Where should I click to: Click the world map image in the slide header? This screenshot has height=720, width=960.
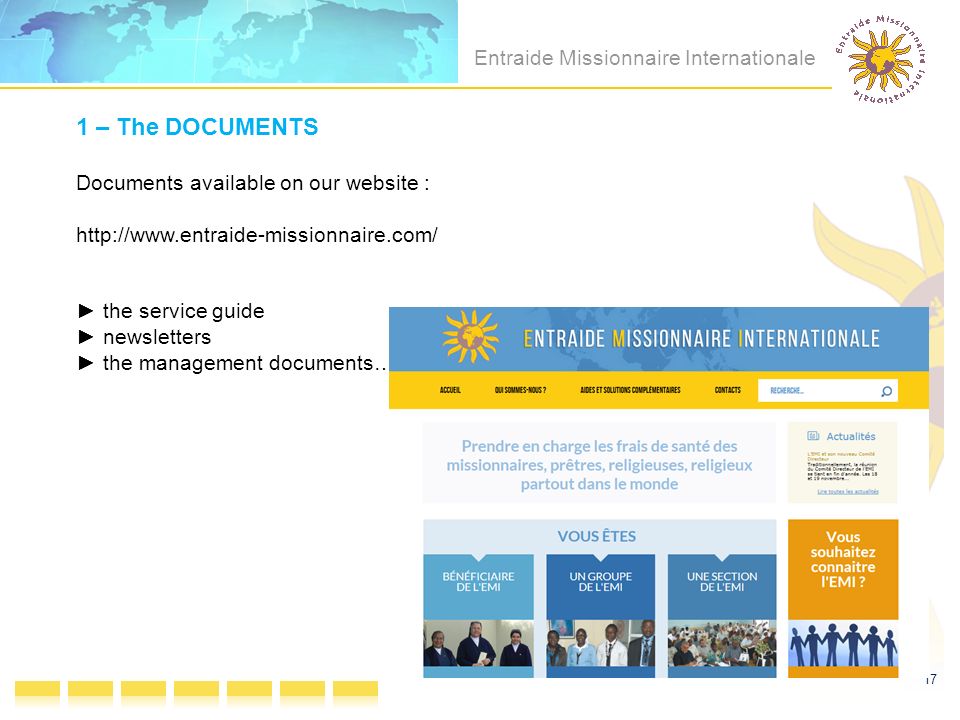pos(229,41)
